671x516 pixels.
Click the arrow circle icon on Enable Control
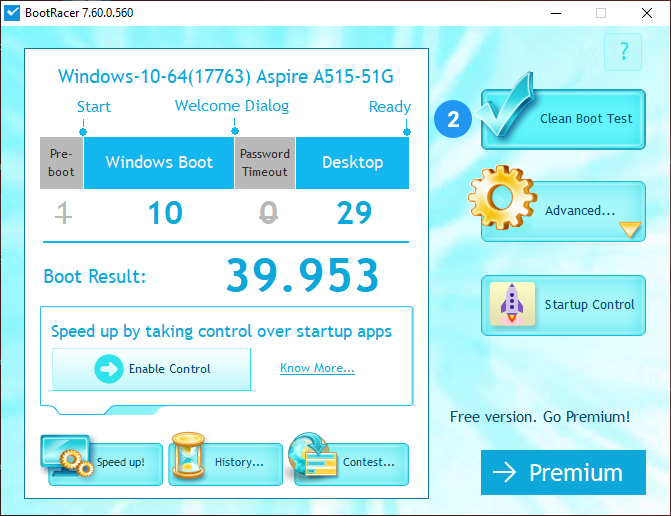pyautogui.click(x=109, y=369)
